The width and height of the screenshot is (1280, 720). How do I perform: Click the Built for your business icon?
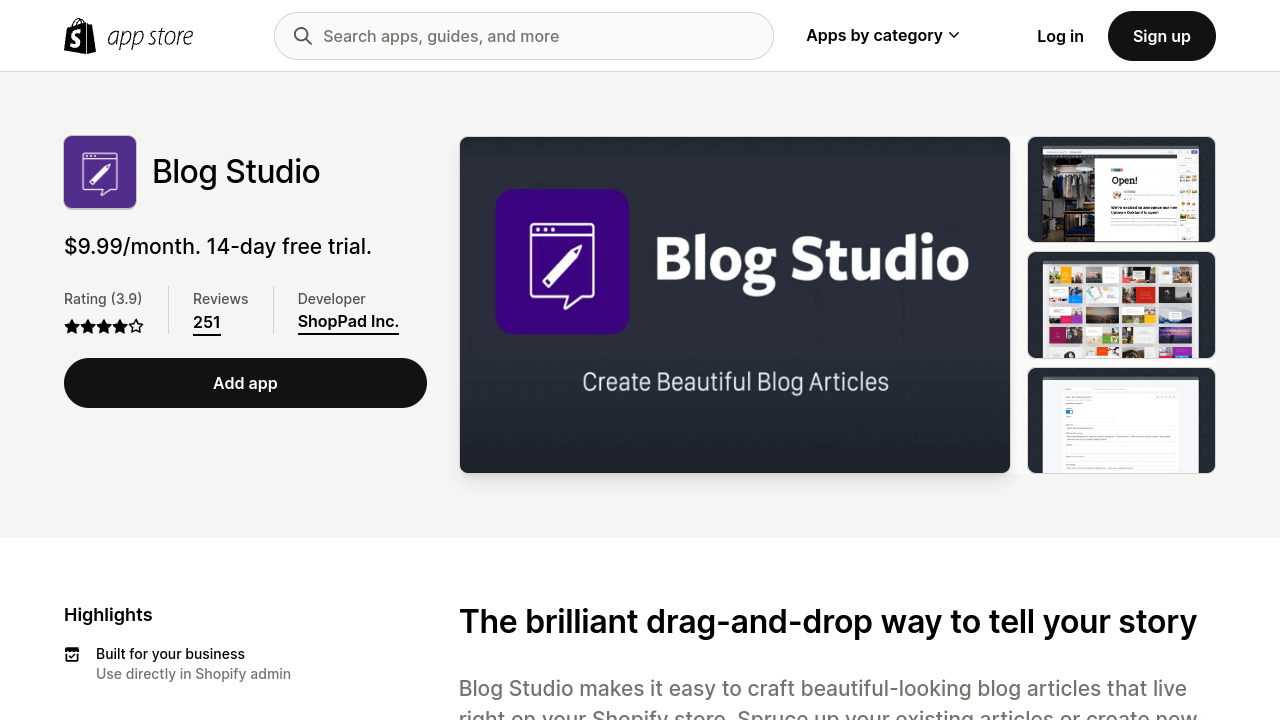72,654
